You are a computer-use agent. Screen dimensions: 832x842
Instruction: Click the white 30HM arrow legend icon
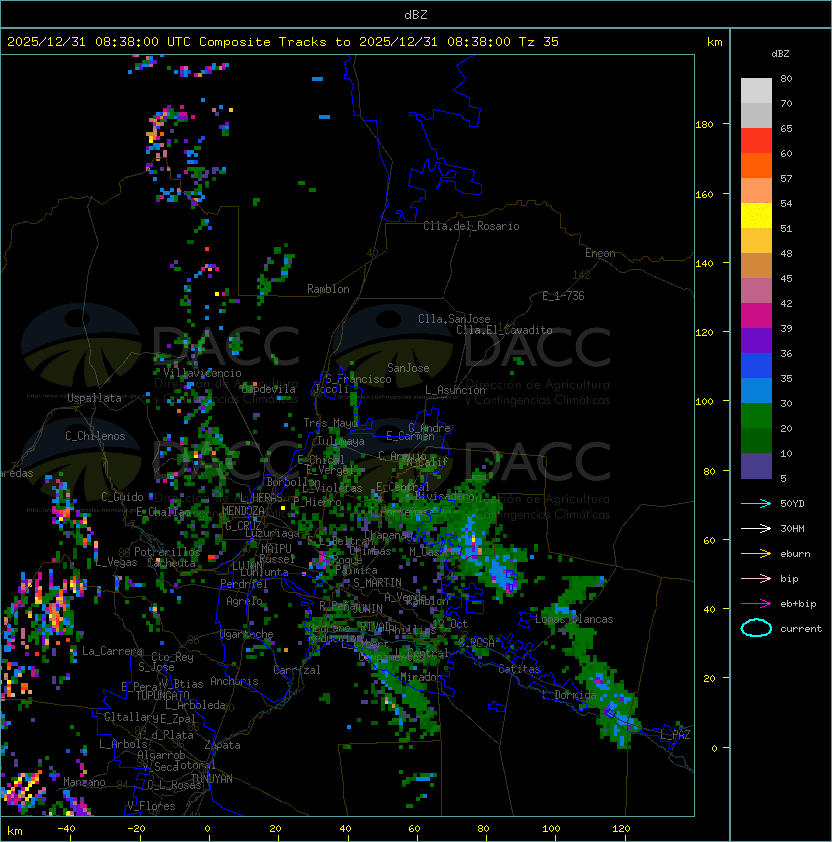coord(756,528)
